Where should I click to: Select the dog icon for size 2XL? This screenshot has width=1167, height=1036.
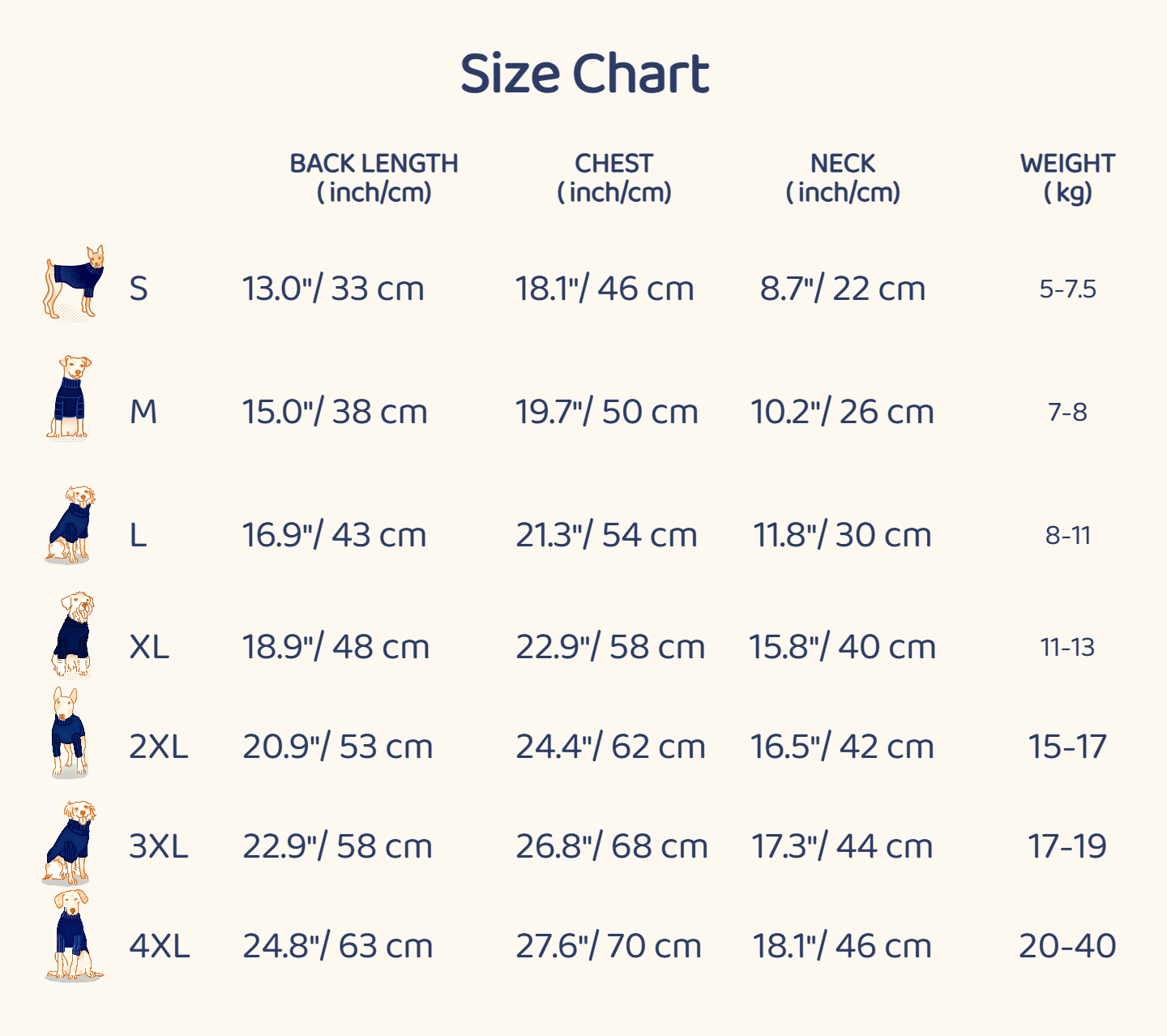coord(69,733)
